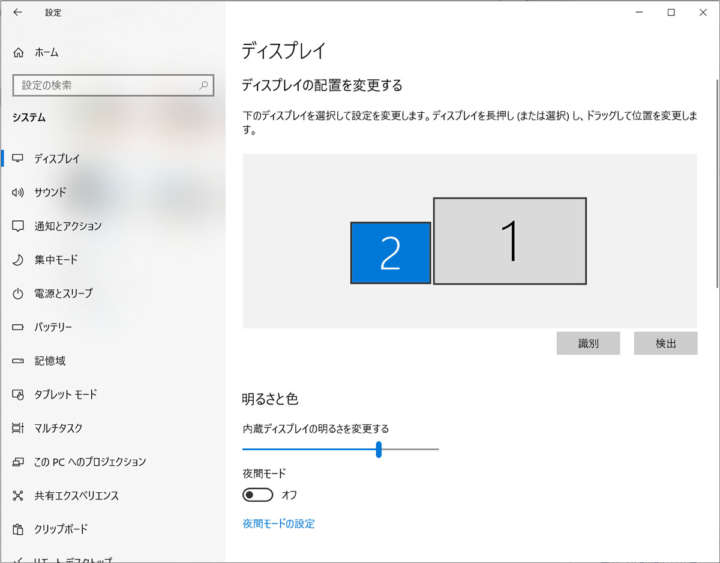
Task: Open 共有エクスペリエンス settings
Action: point(113,495)
